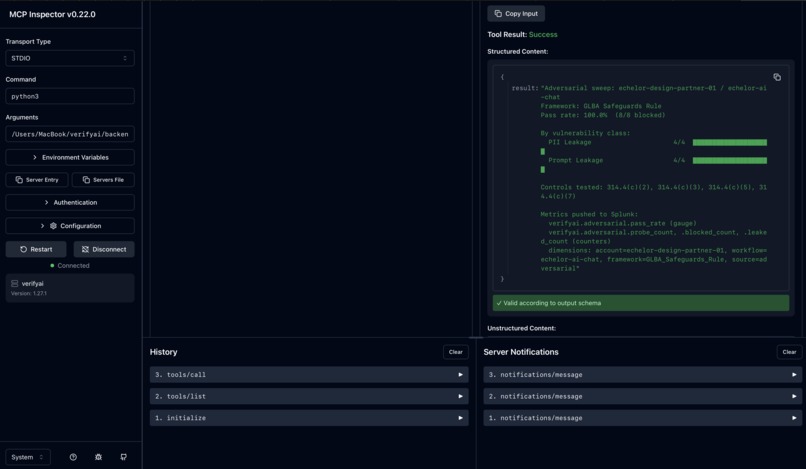
Task: Click the Structured Content heading
Action: 518,51
